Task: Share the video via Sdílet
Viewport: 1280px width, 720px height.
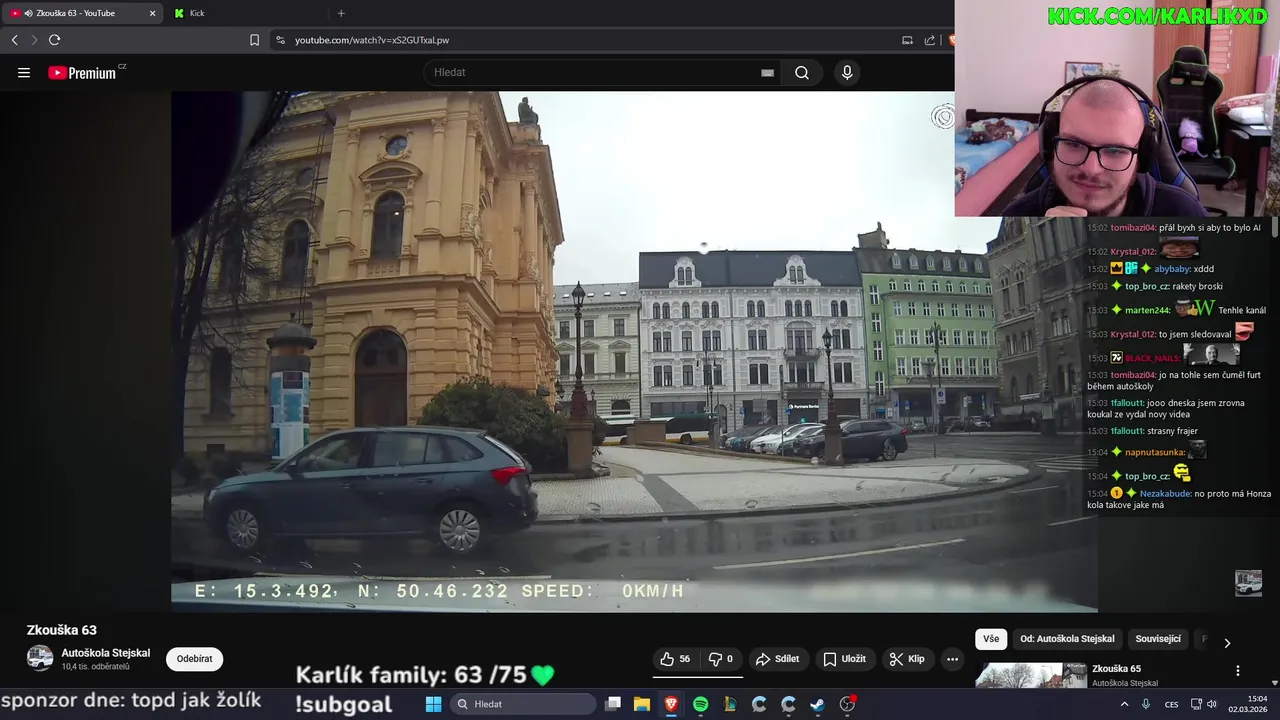Action: pos(777,659)
